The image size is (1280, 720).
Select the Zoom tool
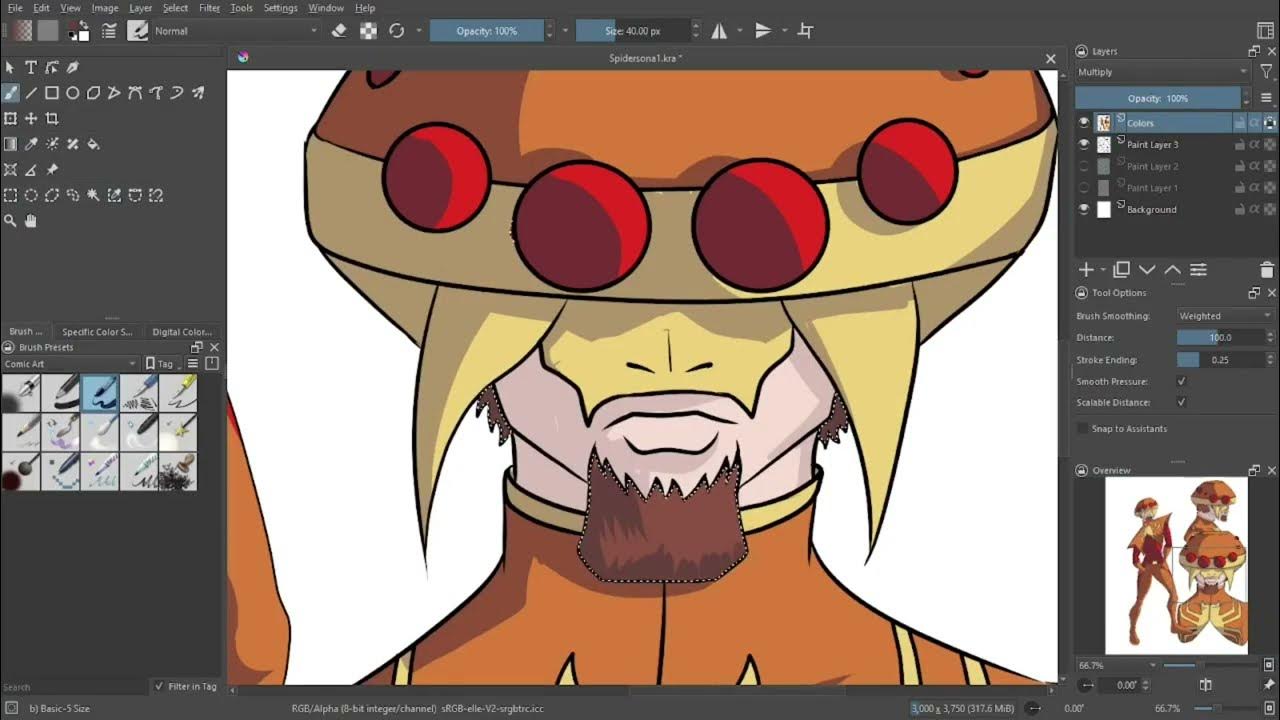click(10, 221)
